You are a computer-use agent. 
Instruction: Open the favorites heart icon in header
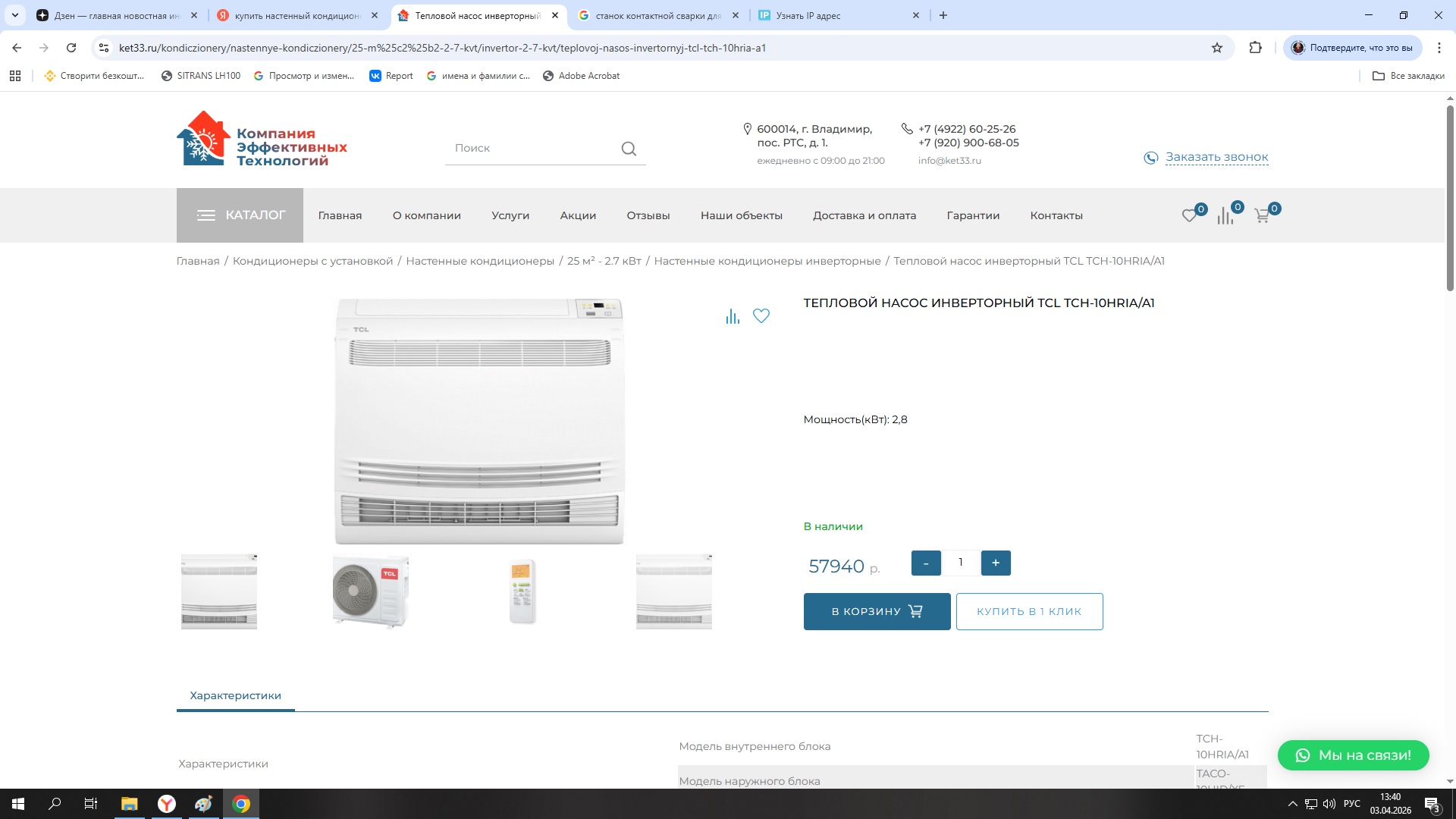[x=1189, y=216]
